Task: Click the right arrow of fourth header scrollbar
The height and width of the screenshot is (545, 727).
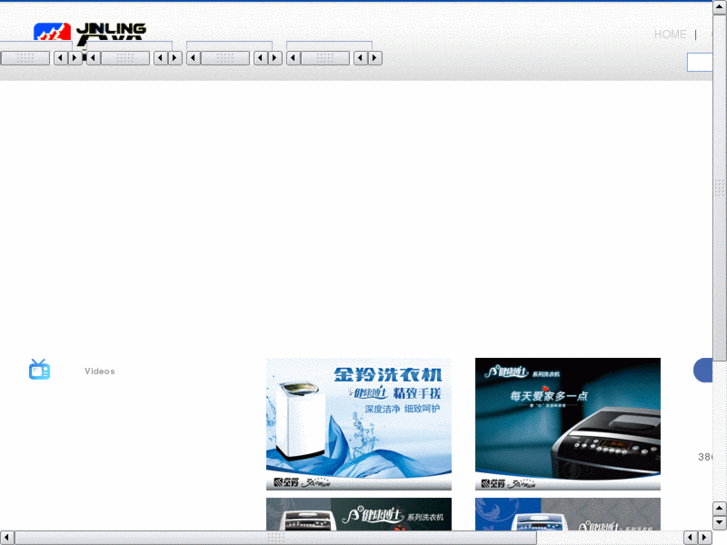Action: click(375, 58)
